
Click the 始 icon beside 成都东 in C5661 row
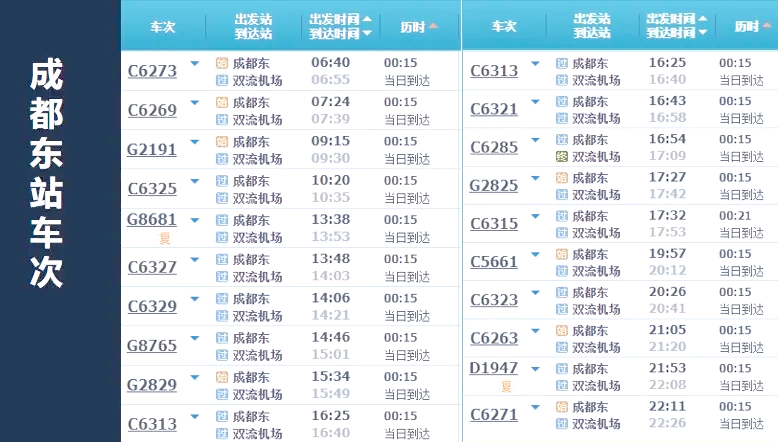click(562, 254)
